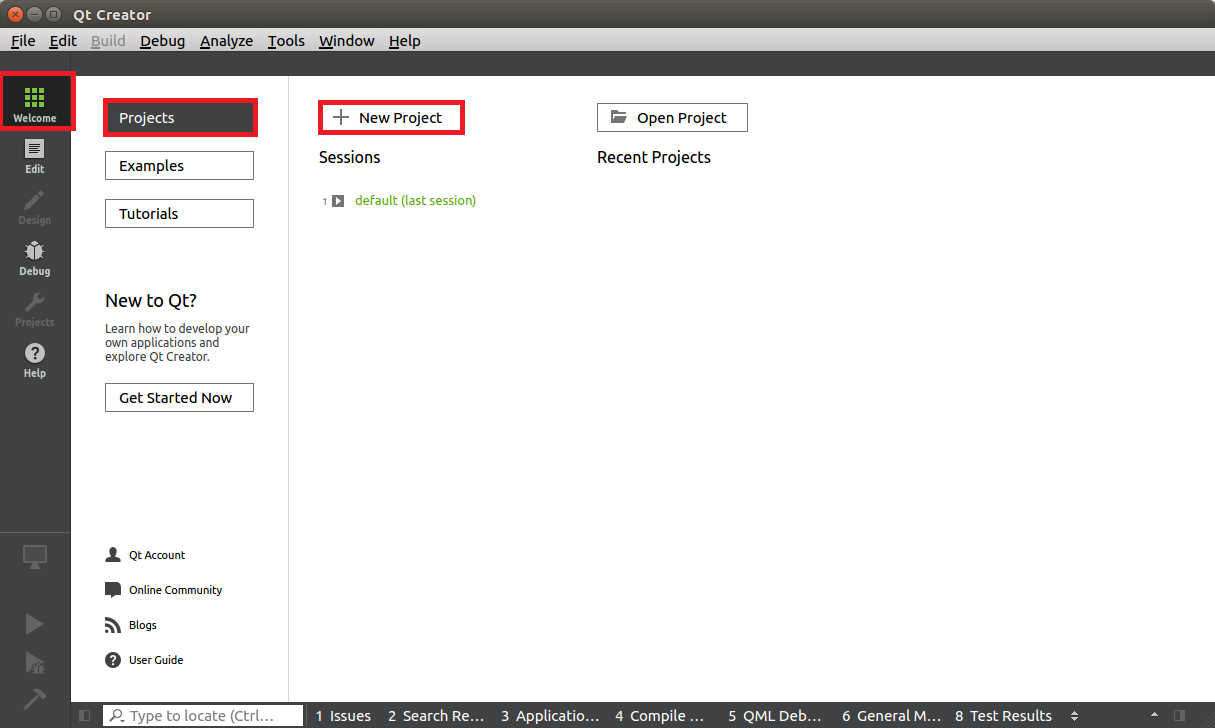Screen dimensions: 1215x728
Task: Click the kit selector monitor icon
Action: 35,557
